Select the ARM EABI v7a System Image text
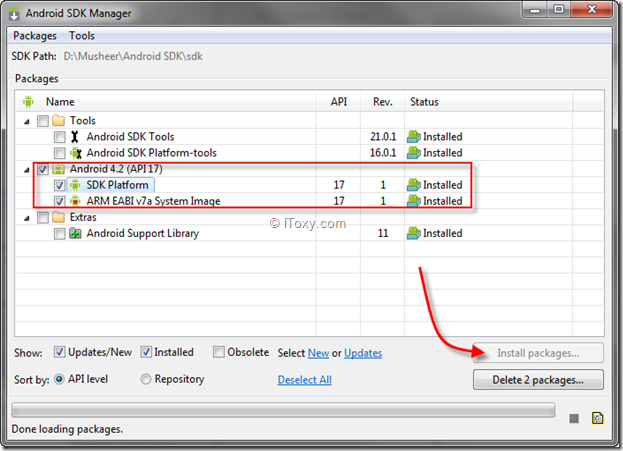 click(153, 201)
